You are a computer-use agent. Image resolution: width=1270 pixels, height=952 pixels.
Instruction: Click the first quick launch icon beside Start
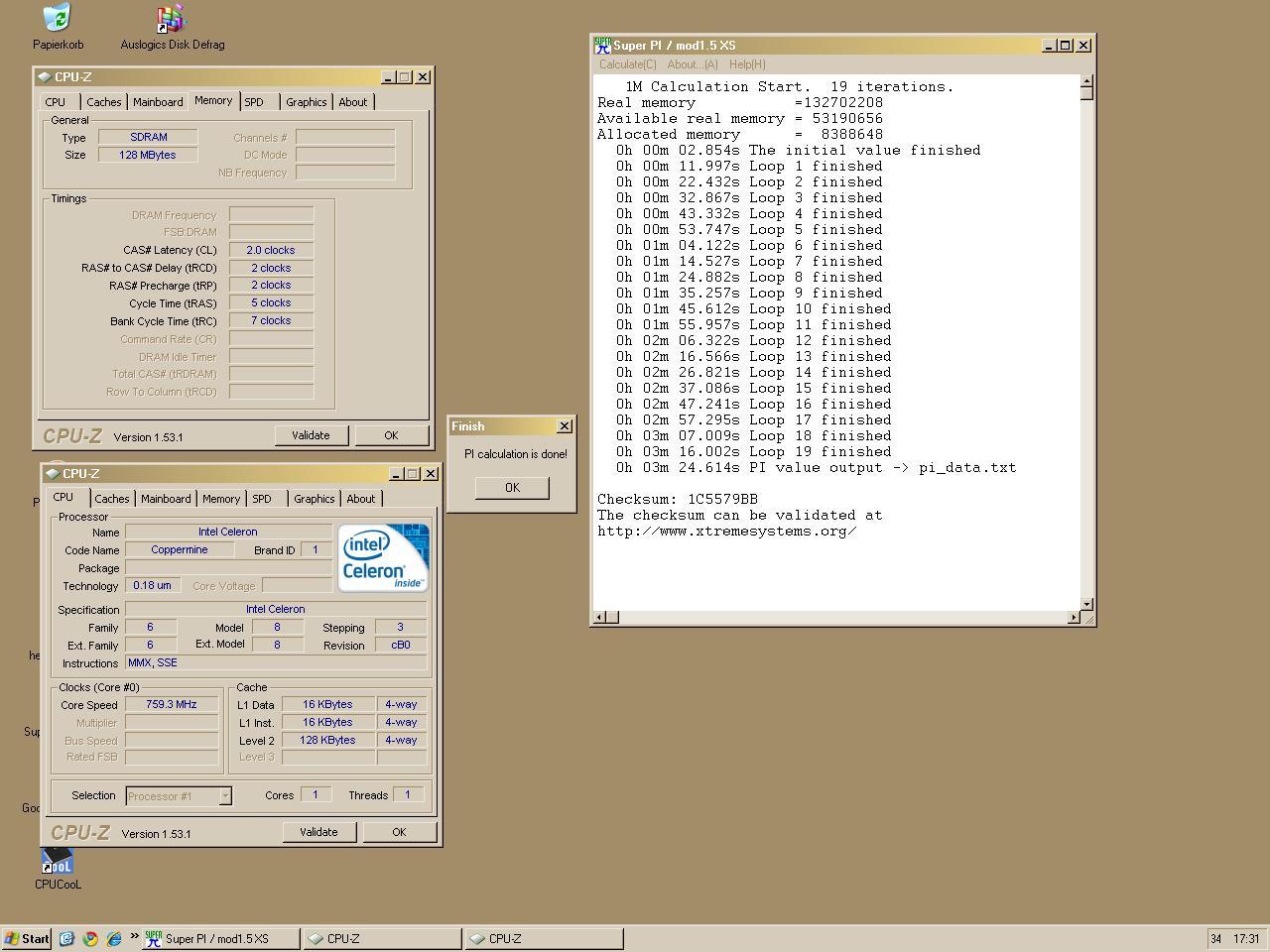(66, 938)
